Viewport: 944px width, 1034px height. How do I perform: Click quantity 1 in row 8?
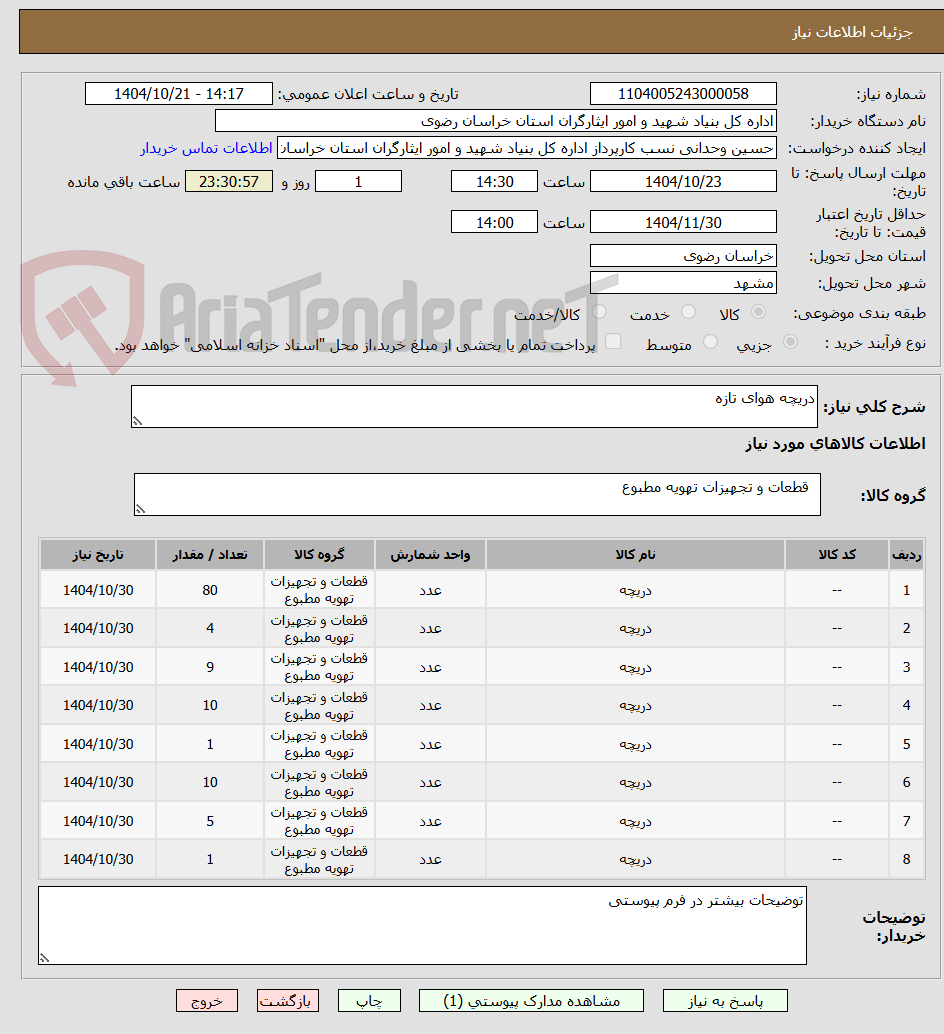[x=210, y=859]
